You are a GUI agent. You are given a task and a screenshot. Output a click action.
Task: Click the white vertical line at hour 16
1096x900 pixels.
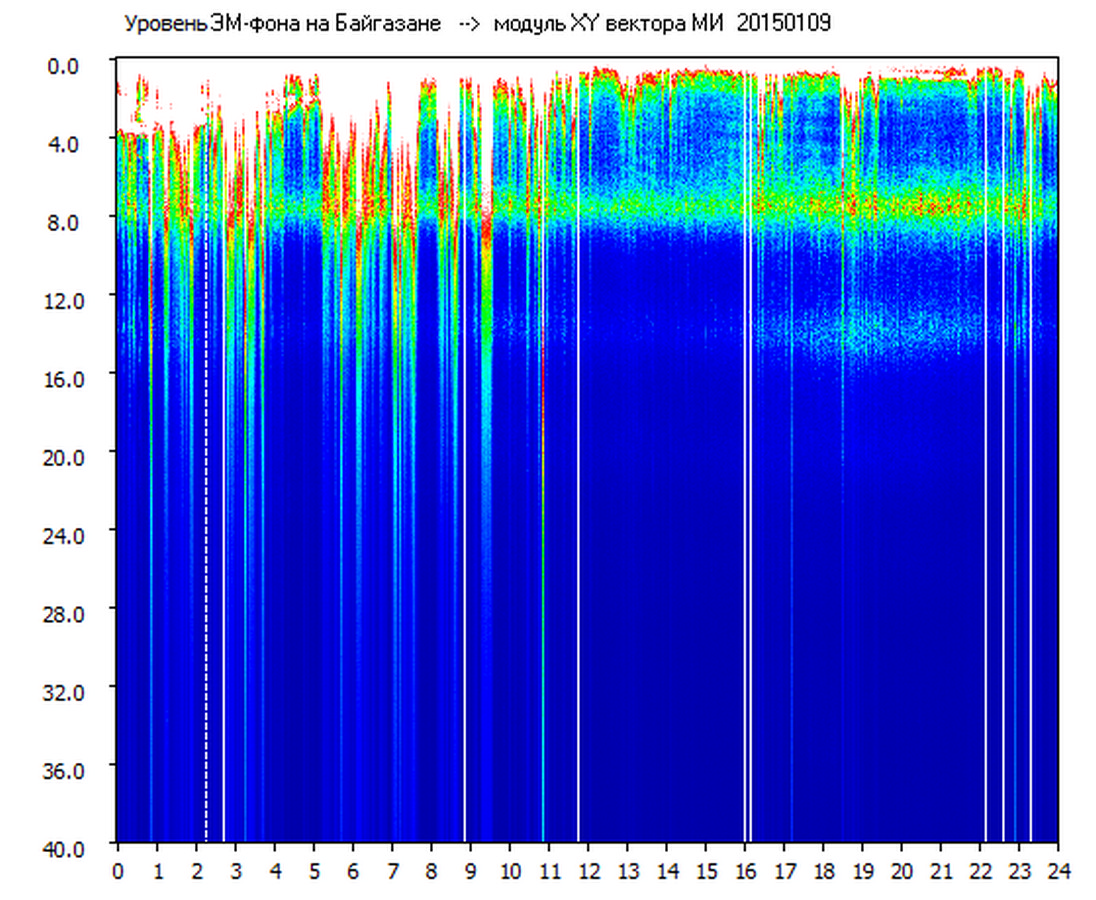[x=746, y=500]
